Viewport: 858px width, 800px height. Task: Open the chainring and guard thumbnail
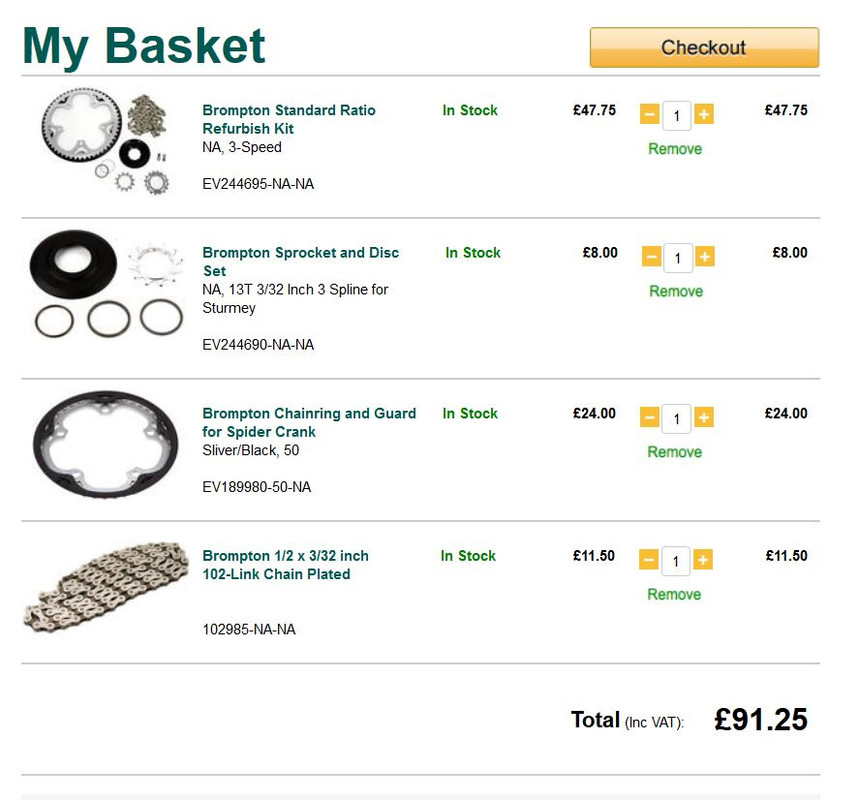tap(106, 444)
